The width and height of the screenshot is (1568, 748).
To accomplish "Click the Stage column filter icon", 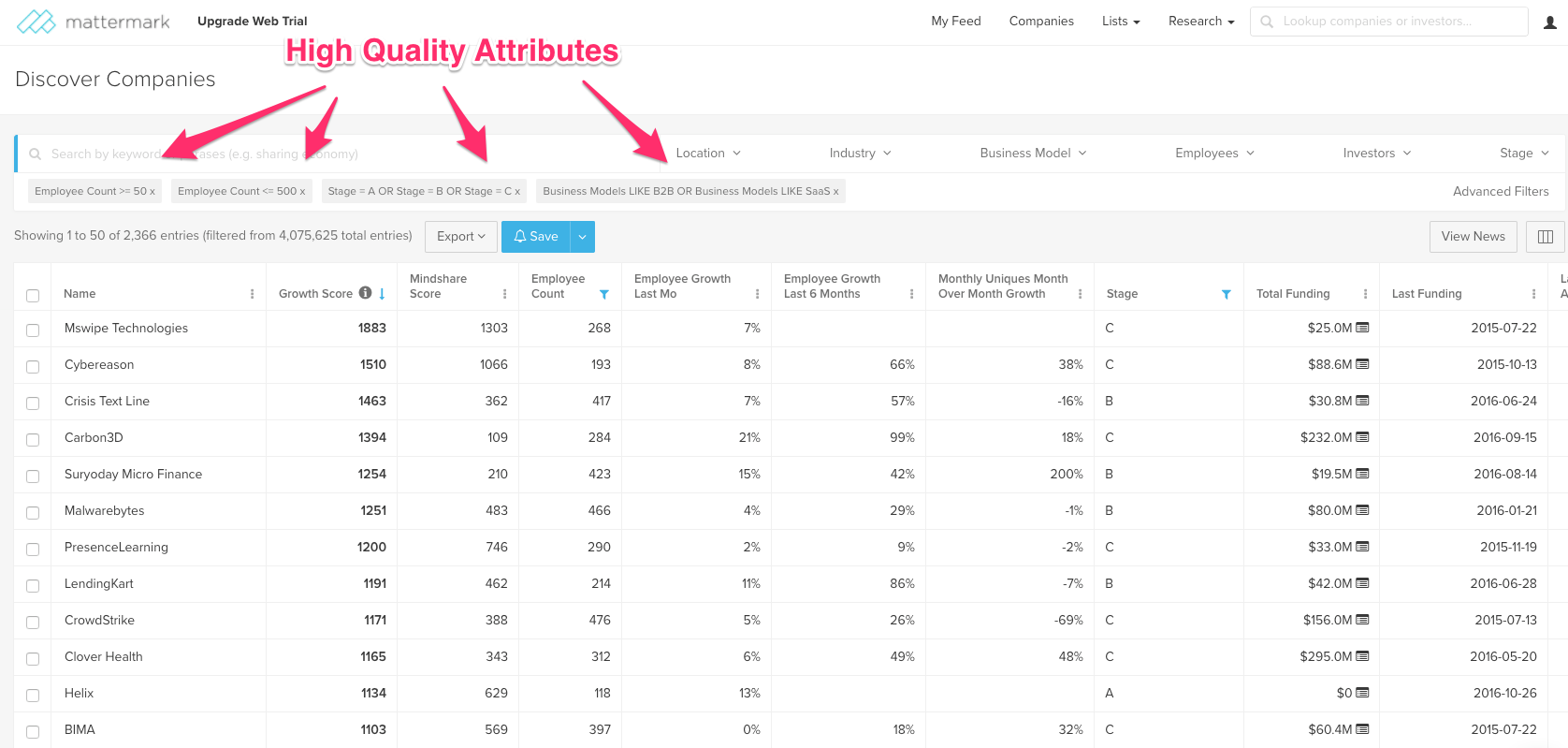I will pyautogui.click(x=1227, y=294).
